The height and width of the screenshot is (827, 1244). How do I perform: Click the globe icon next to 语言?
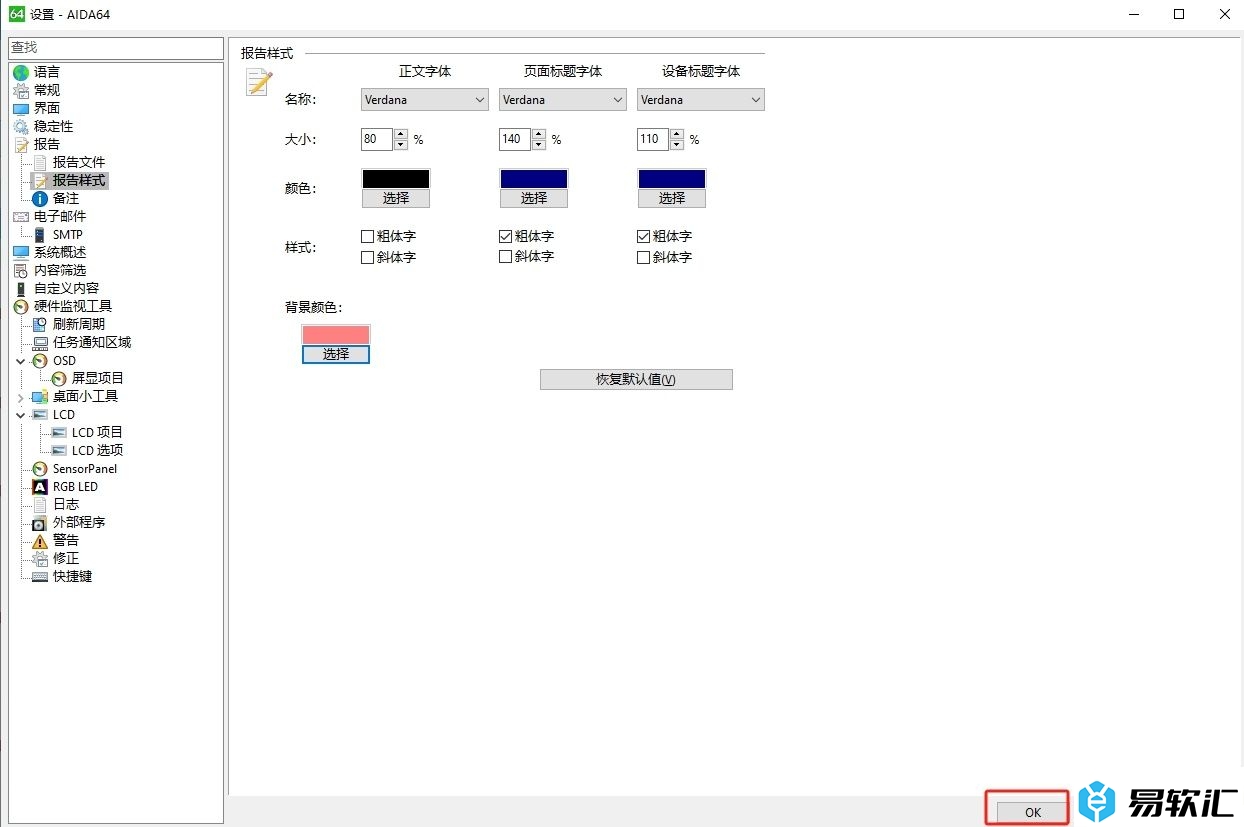tap(21, 72)
